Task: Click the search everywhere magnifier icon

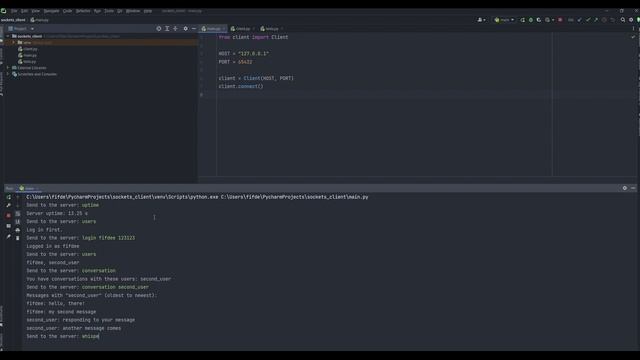Action: tap(623, 20)
